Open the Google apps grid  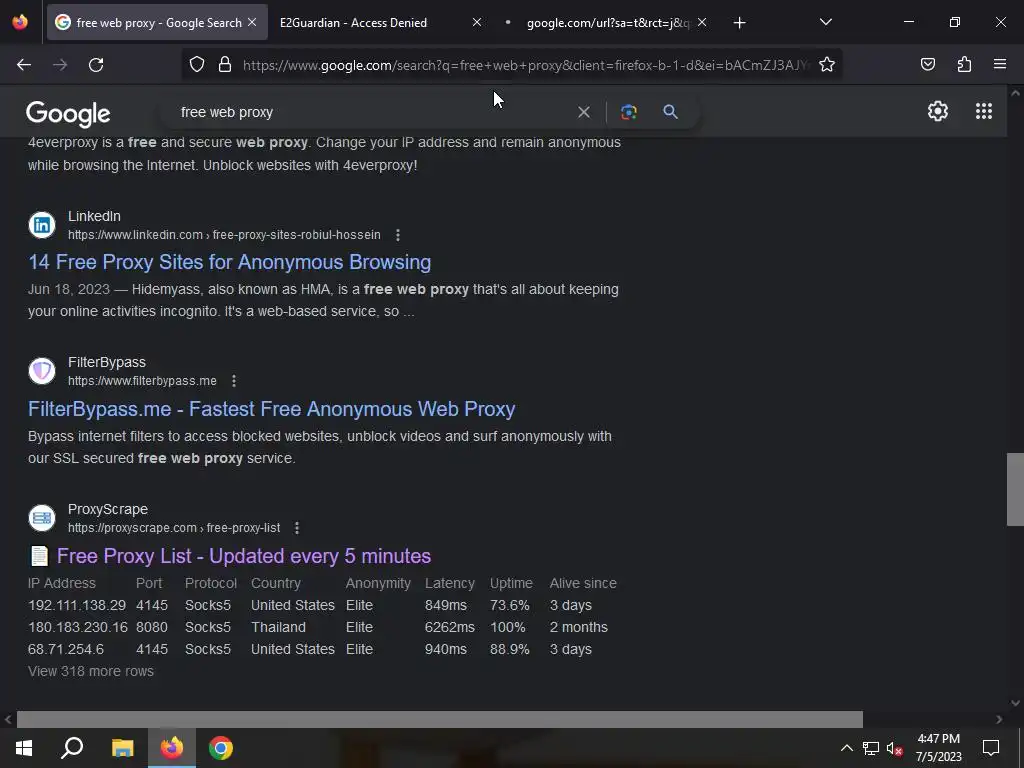coord(984,111)
